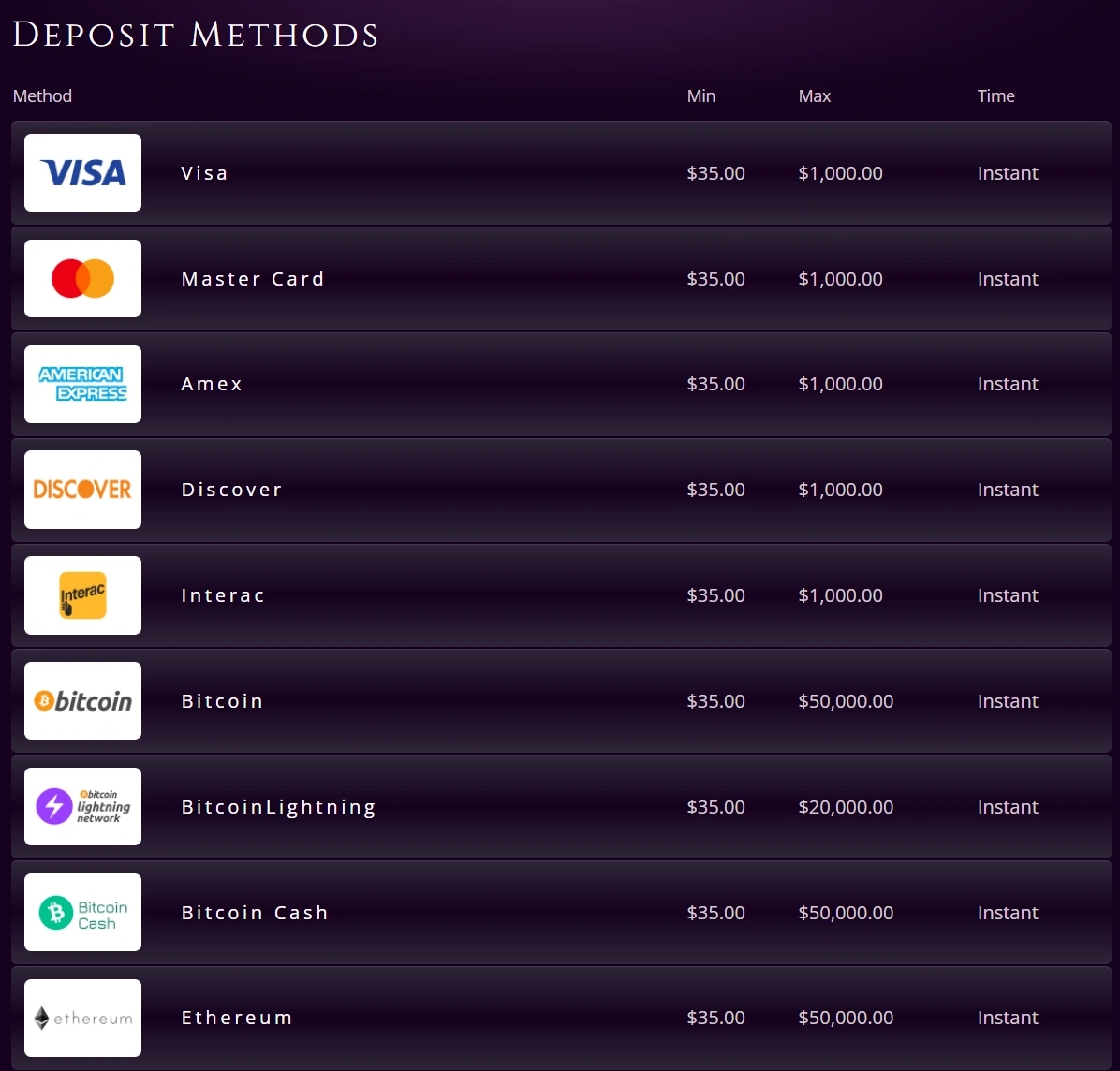The height and width of the screenshot is (1071, 1120).
Task: Click the Discover card logo
Action: (82, 490)
